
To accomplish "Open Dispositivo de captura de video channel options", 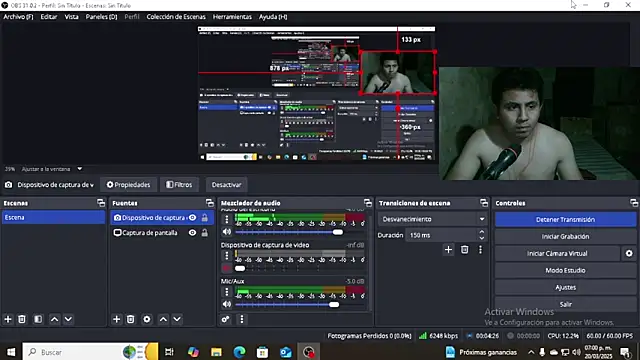I will (x=227, y=256).
